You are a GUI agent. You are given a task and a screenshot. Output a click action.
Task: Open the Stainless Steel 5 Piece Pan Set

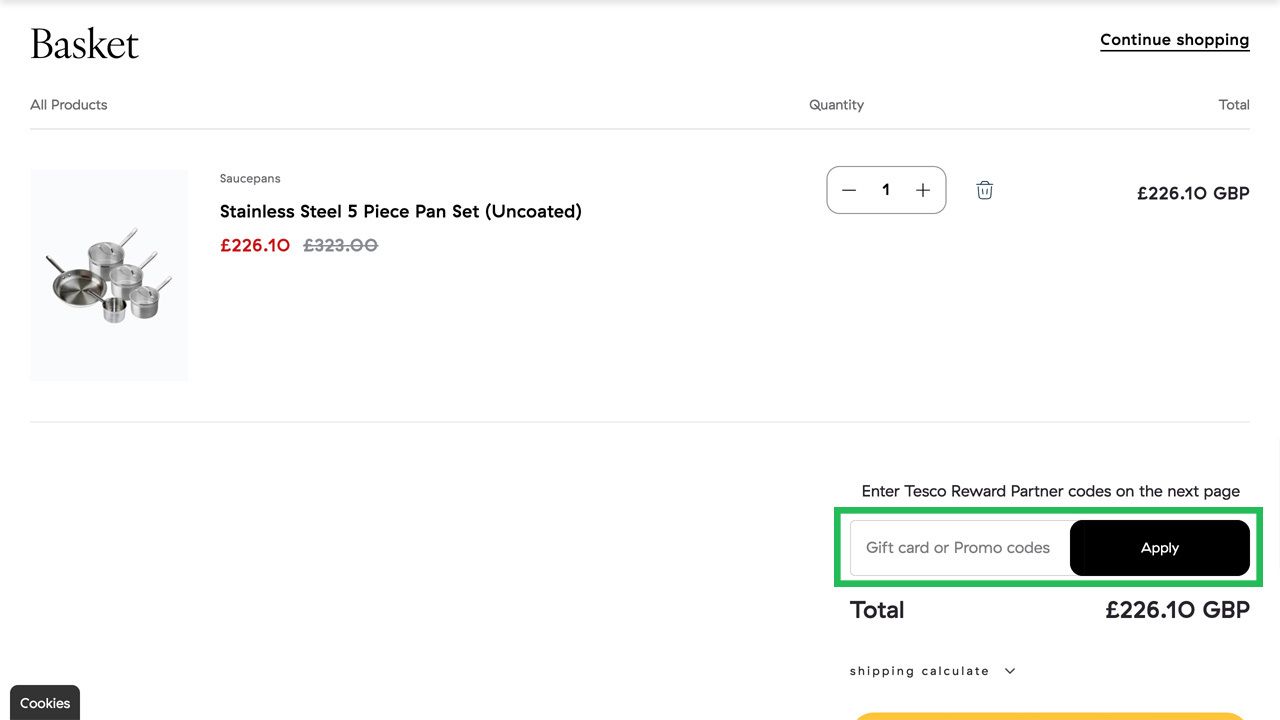click(x=400, y=211)
